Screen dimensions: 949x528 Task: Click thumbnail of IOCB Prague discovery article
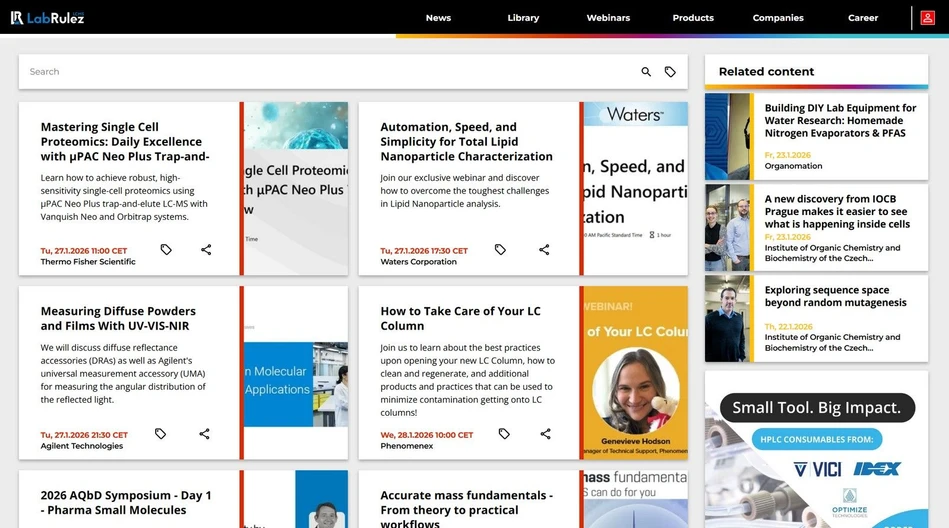click(x=727, y=228)
